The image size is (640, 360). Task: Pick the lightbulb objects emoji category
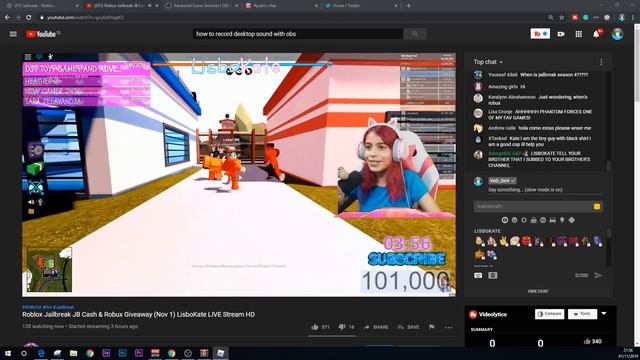[562, 220]
